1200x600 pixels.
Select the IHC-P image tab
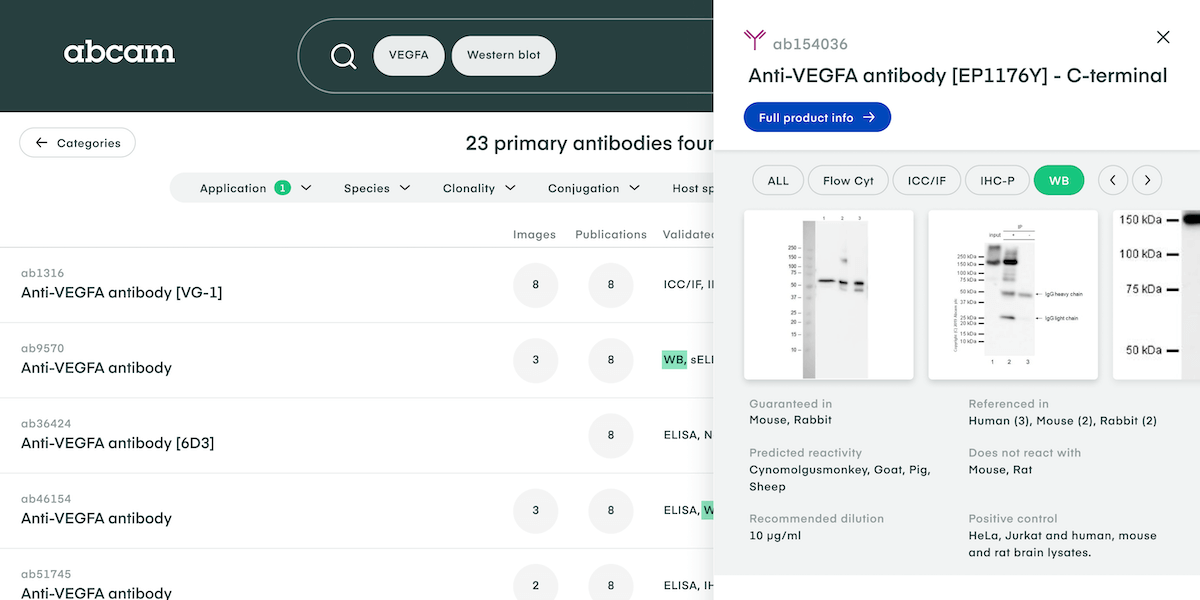[997, 180]
